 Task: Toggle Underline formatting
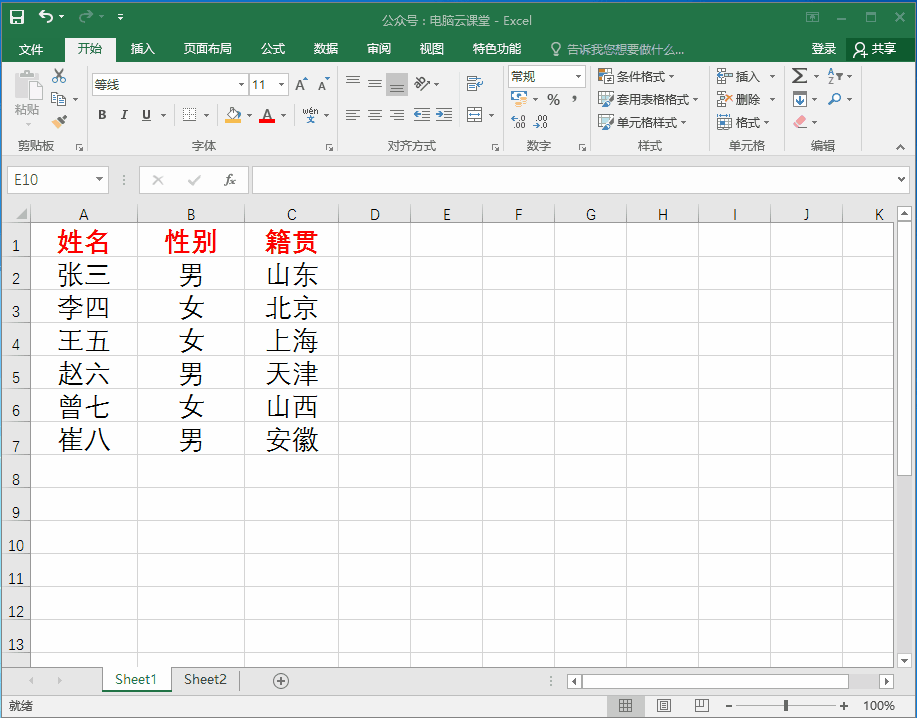146,115
